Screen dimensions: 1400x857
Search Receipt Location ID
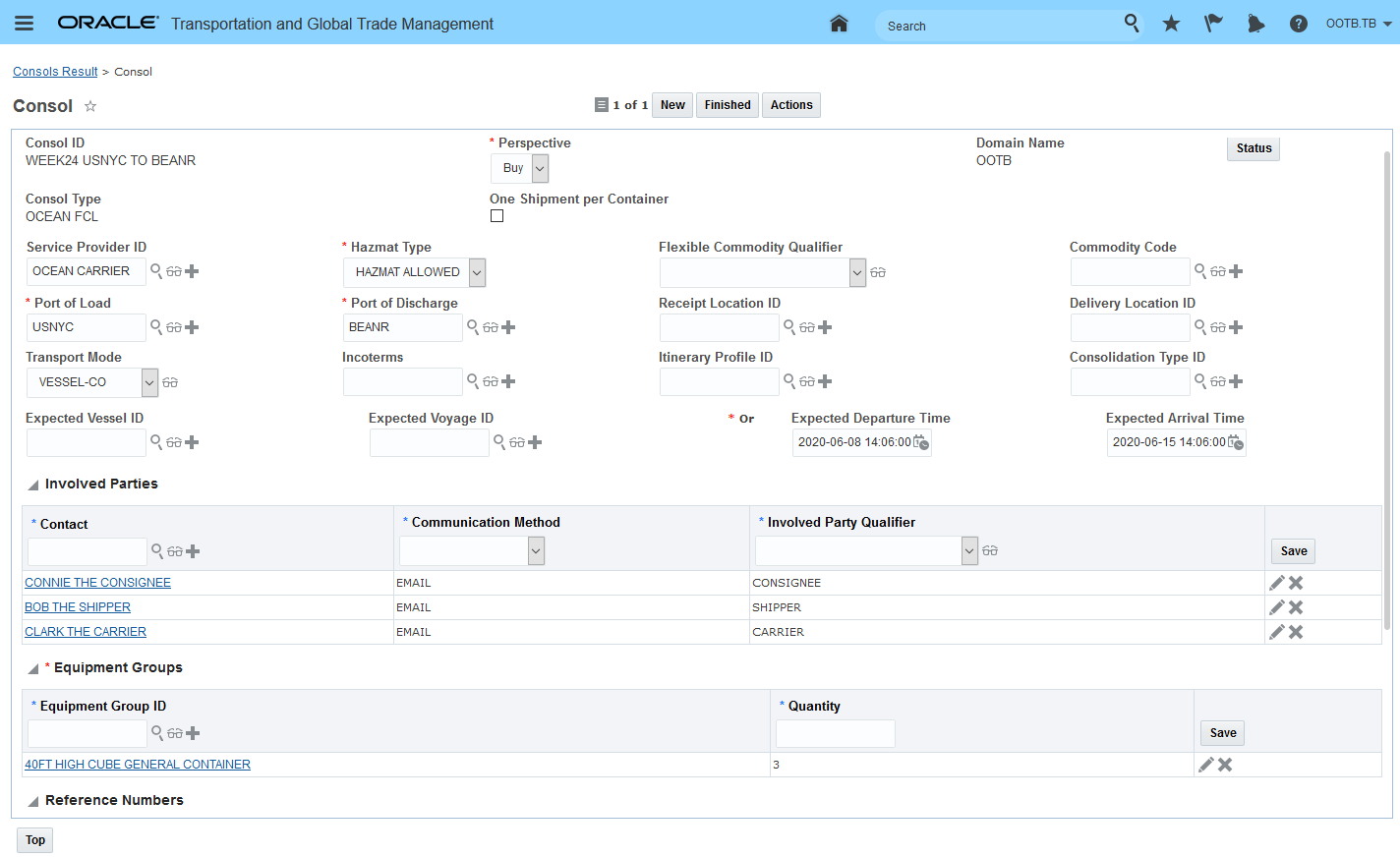click(789, 326)
